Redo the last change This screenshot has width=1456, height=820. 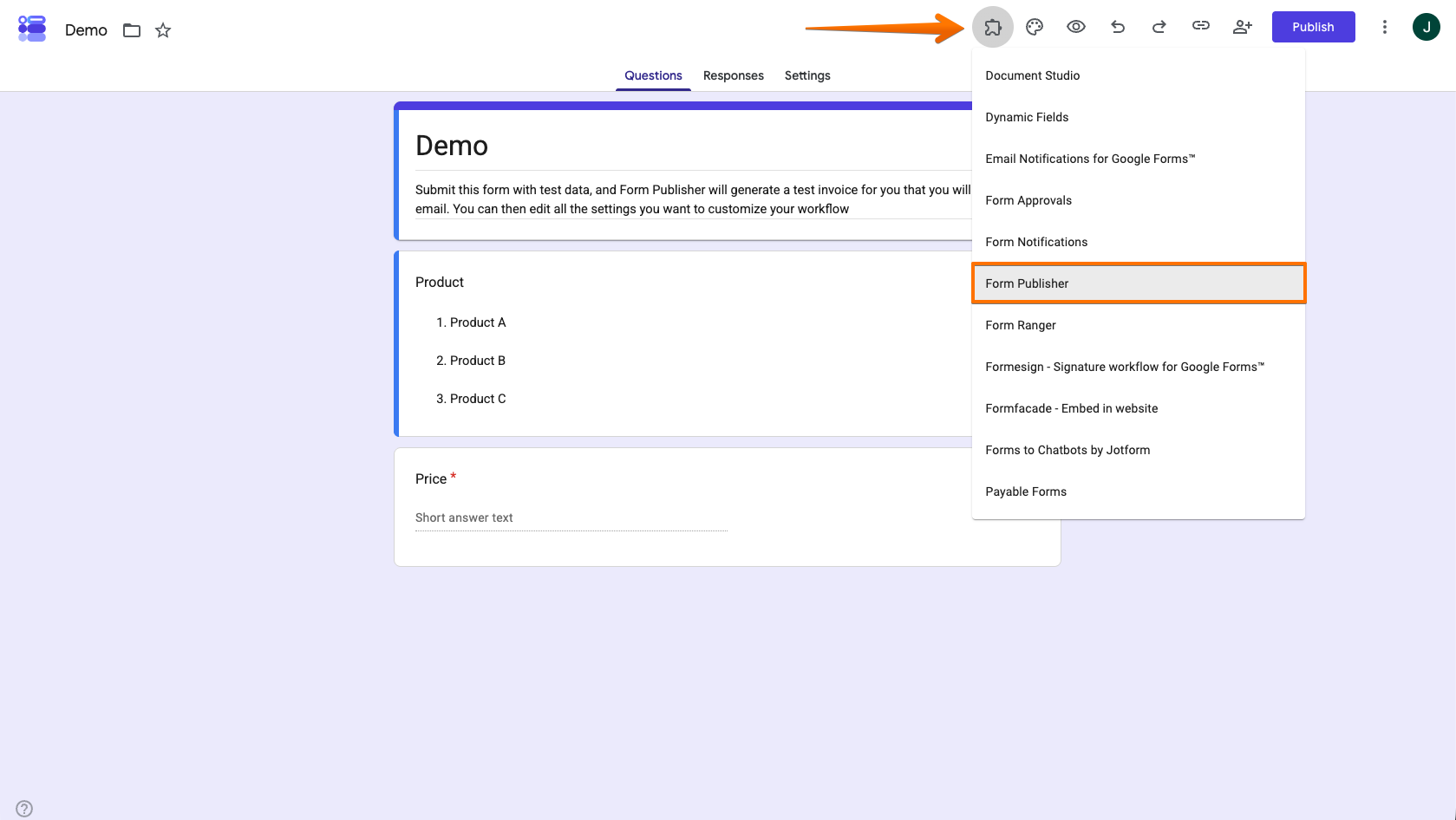(1159, 27)
